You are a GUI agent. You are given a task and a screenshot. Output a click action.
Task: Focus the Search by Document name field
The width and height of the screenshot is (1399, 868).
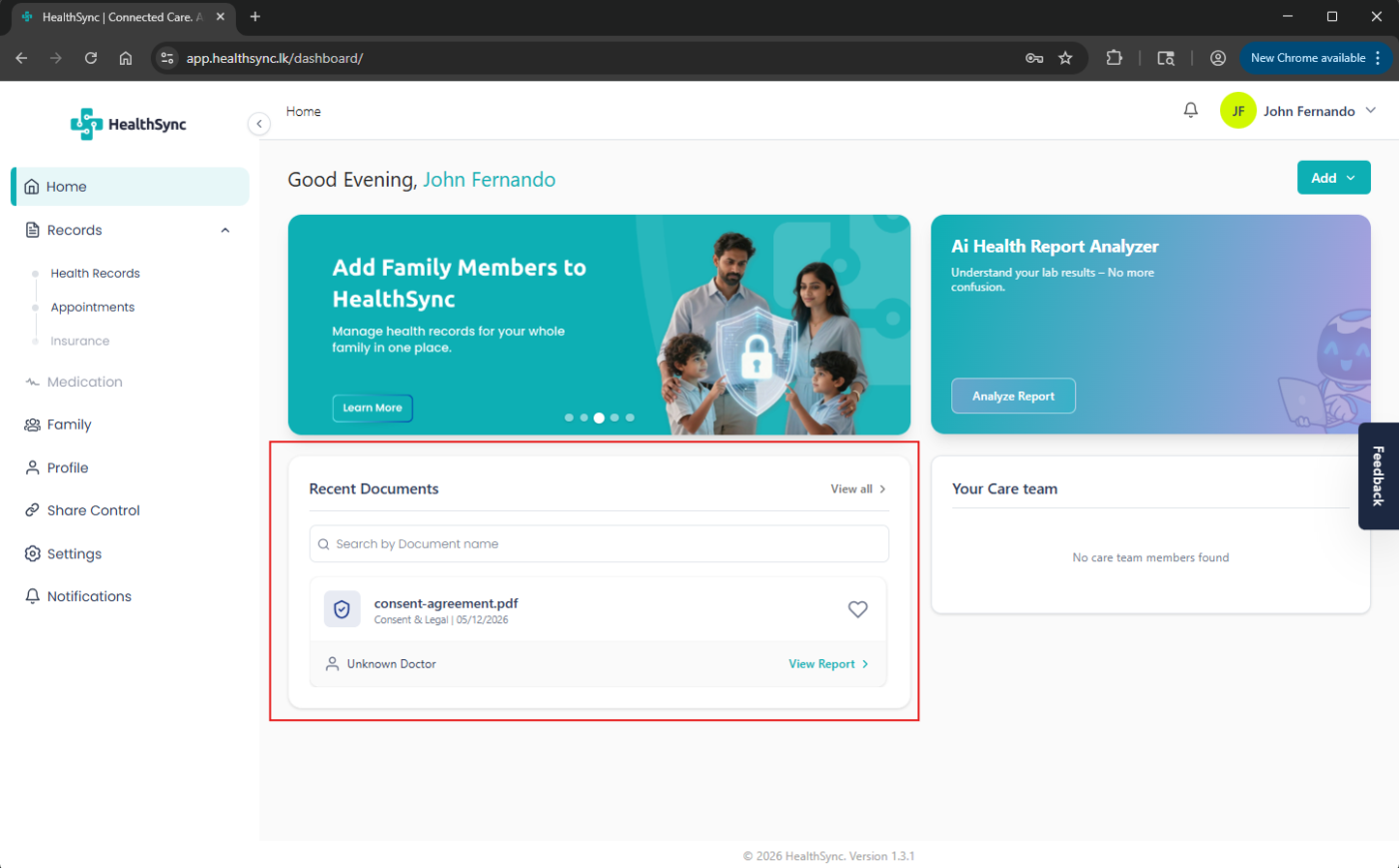(599, 544)
